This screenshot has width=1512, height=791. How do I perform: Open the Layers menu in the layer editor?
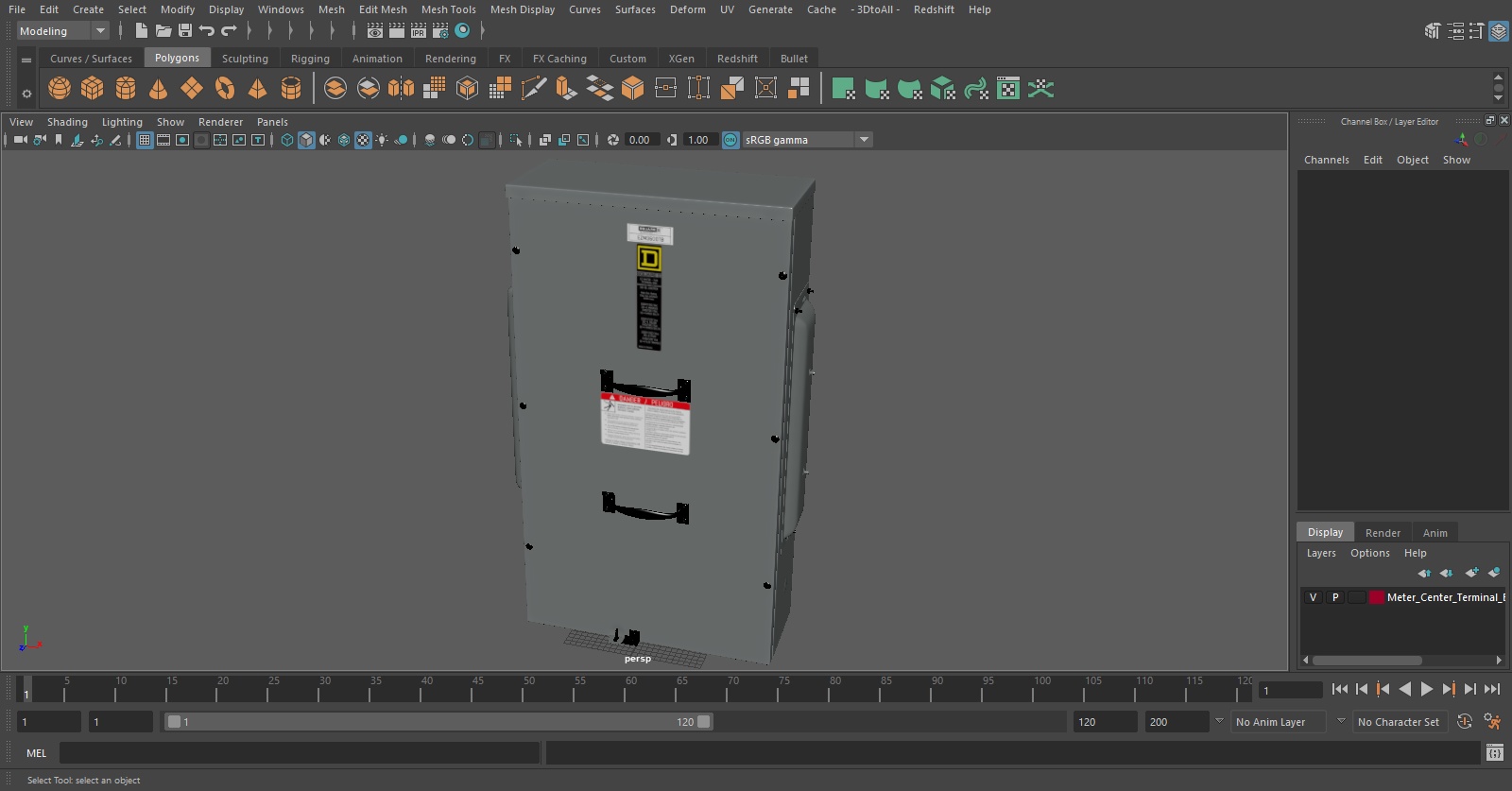point(1321,553)
